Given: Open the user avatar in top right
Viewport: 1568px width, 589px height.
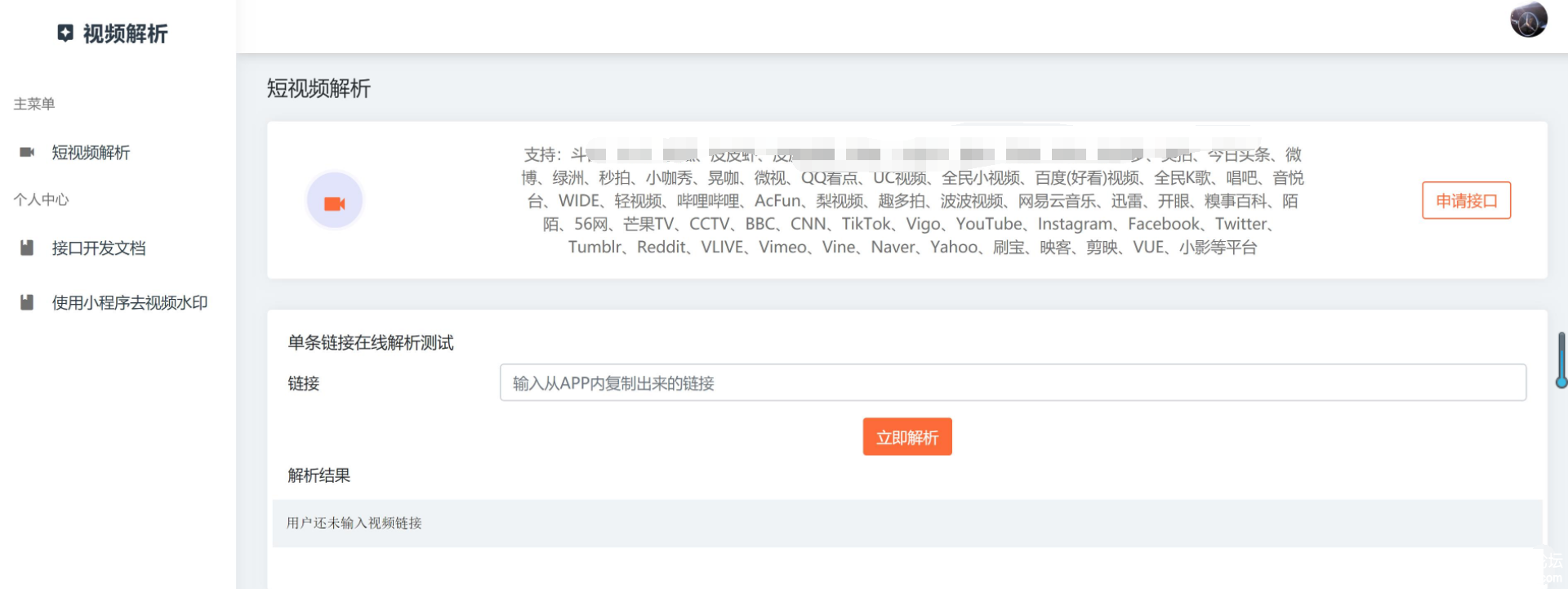Looking at the screenshot, I should pyautogui.click(x=1529, y=20).
